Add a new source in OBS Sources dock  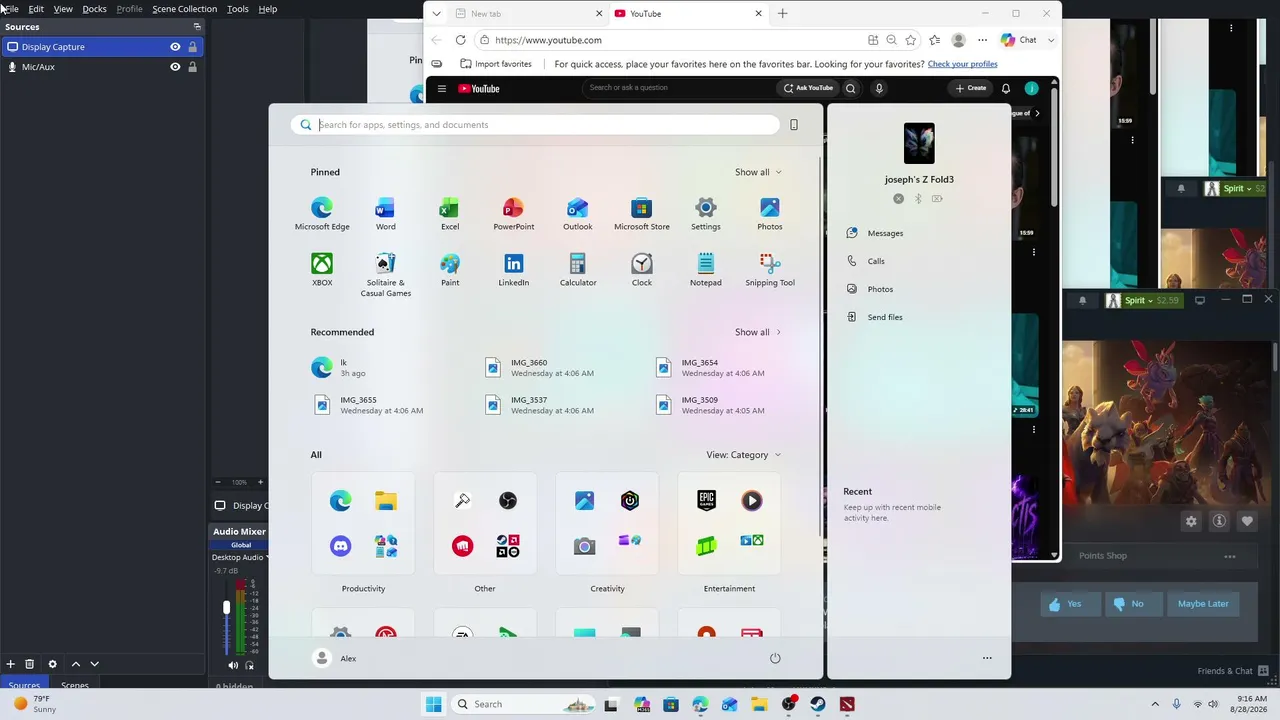(11, 664)
